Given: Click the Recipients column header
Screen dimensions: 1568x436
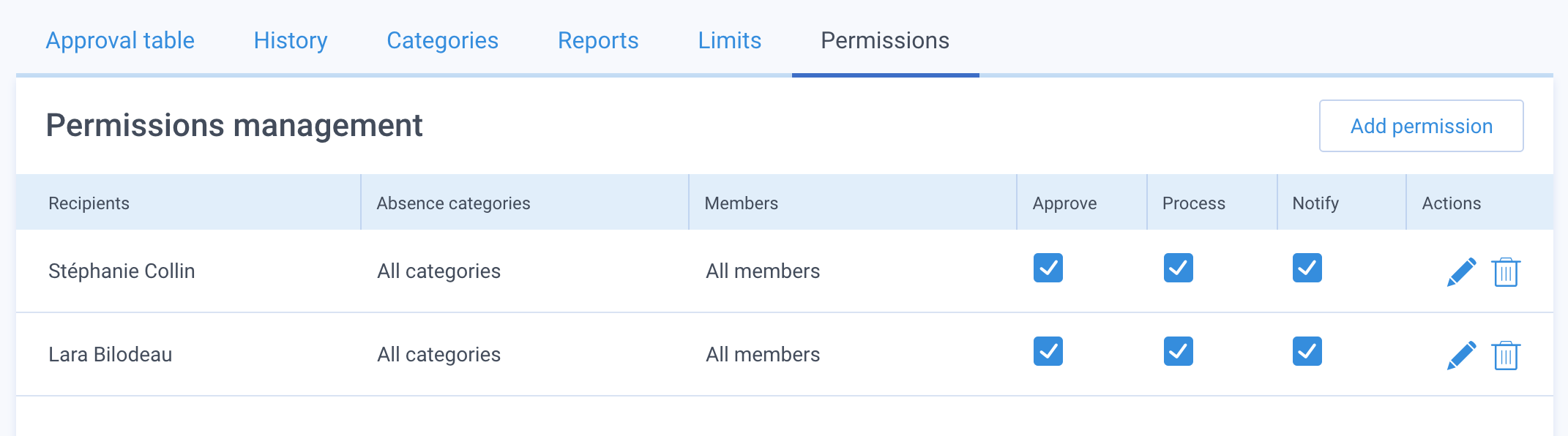Looking at the screenshot, I should (x=89, y=203).
